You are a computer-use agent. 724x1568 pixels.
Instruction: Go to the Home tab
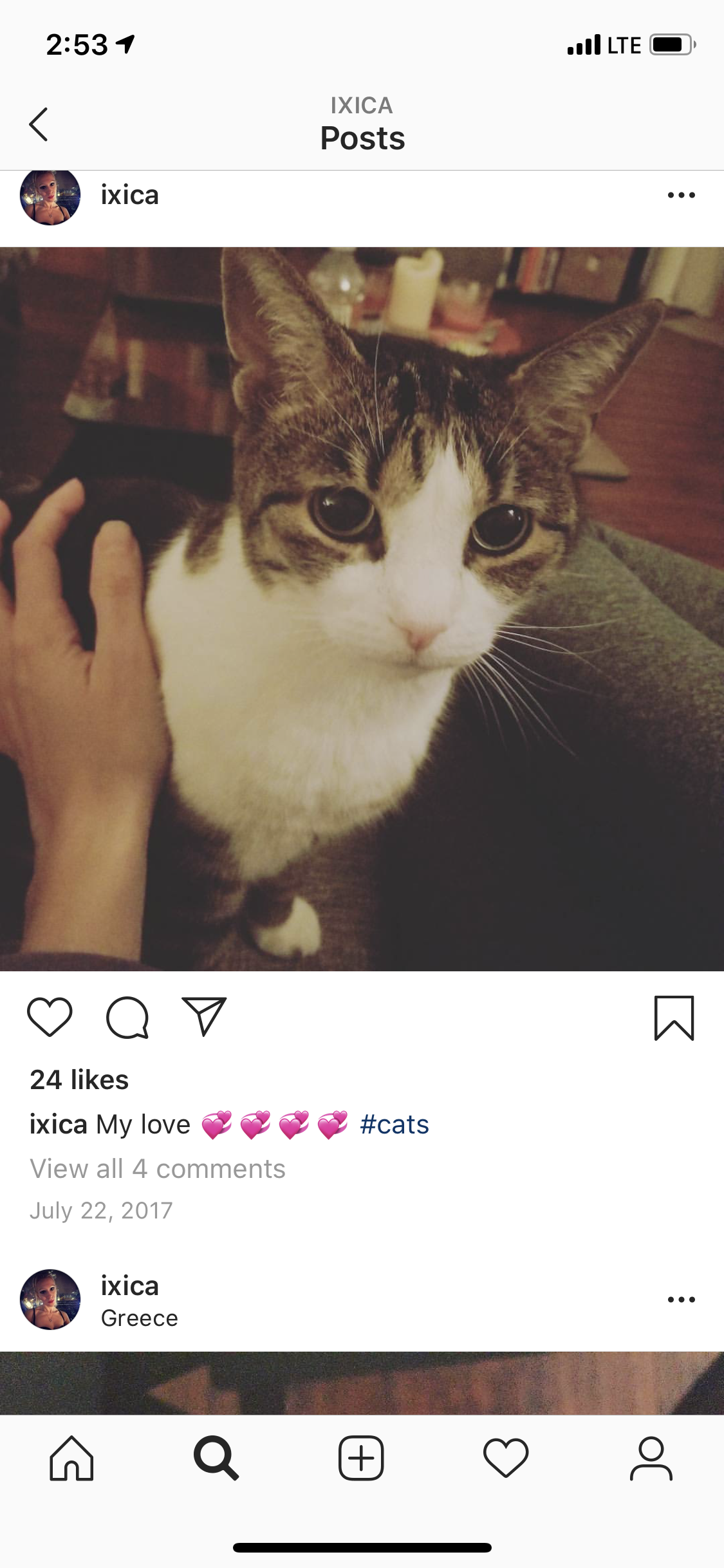pos(71,1459)
